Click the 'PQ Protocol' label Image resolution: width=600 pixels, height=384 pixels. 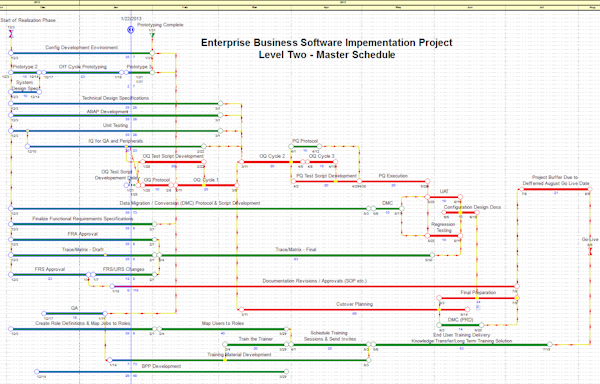[x=305, y=141]
